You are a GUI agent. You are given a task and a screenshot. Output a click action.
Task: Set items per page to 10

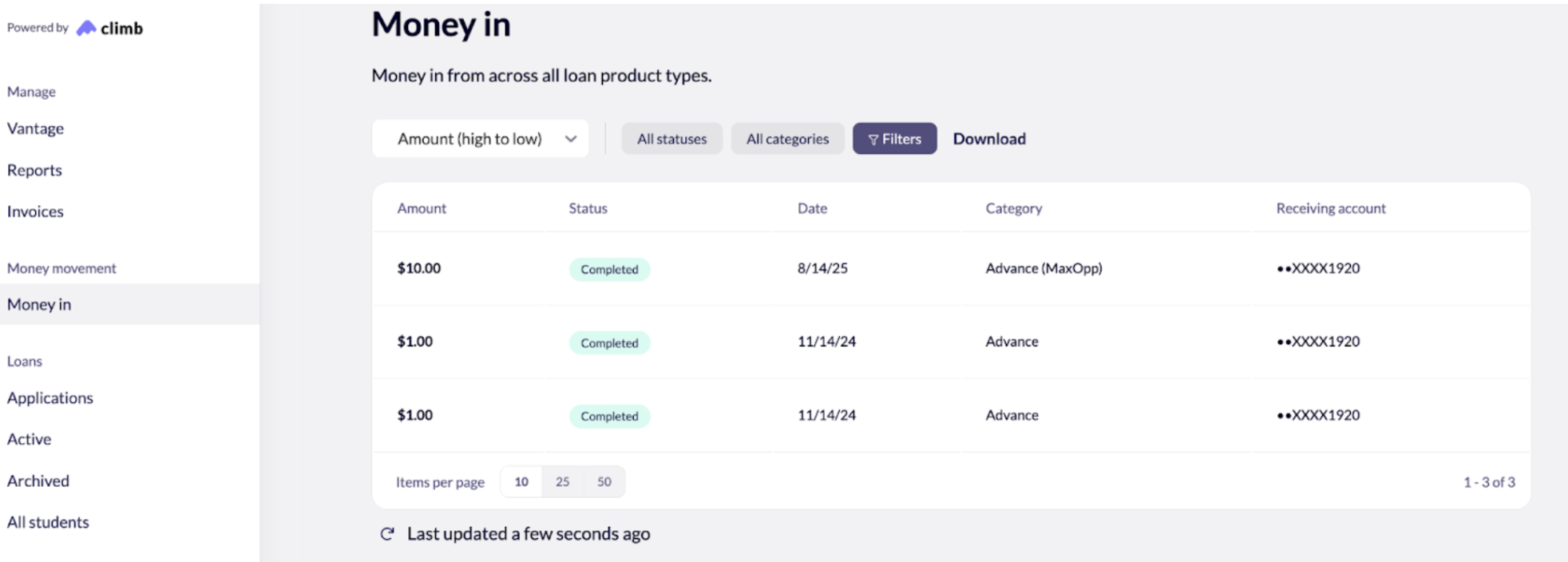point(521,482)
